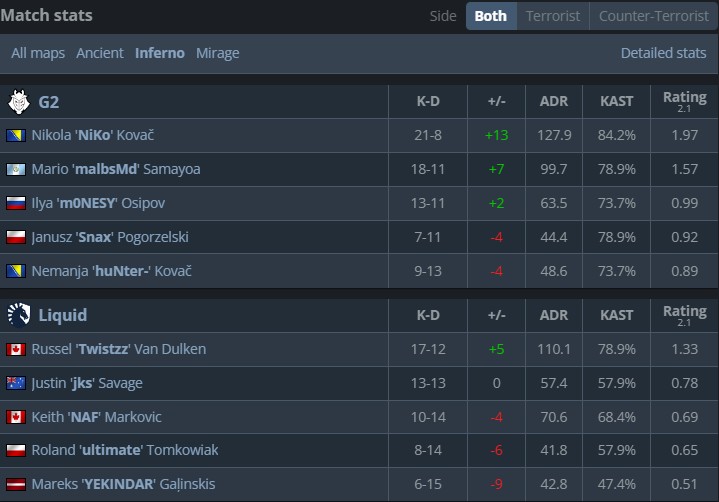Select the Inferno map tab
The image size is (719, 502).
click(x=160, y=53)
